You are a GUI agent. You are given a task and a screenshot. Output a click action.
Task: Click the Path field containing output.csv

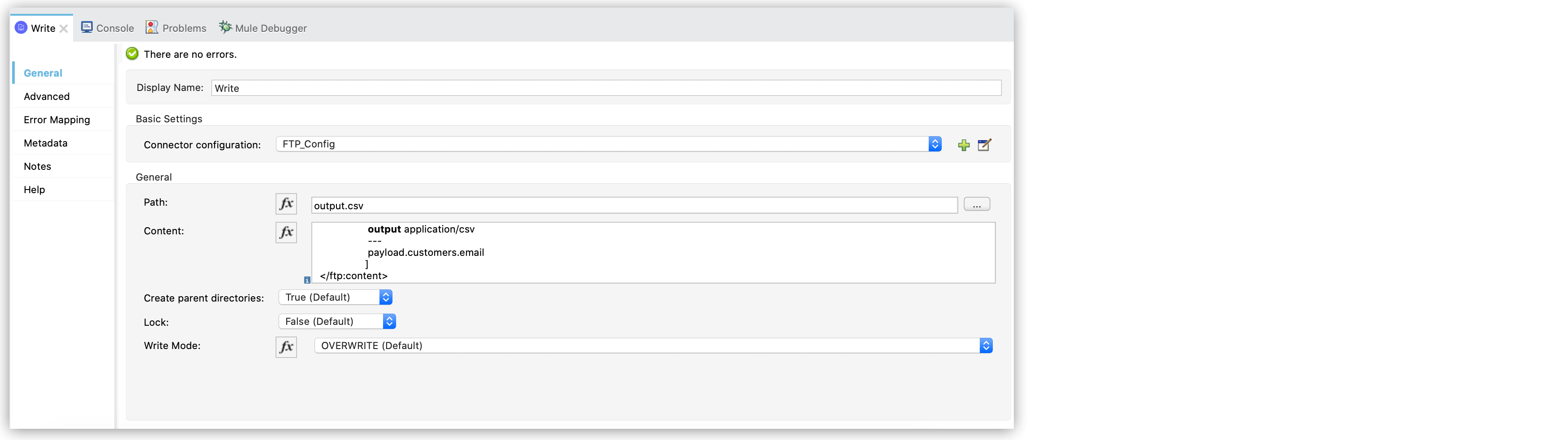pos(634,206)
